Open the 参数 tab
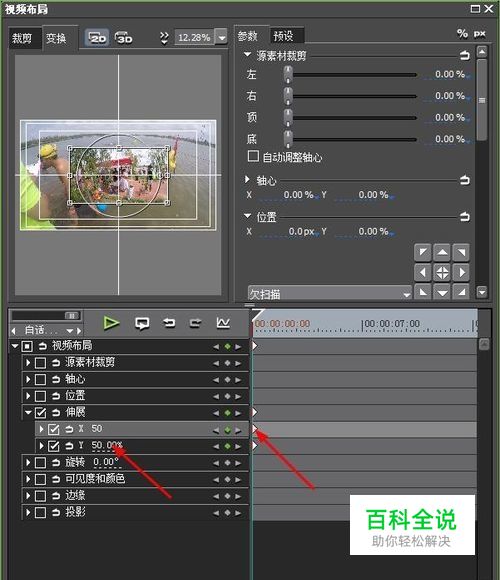This screenshot has width=500, height=580. coord(250,36)
